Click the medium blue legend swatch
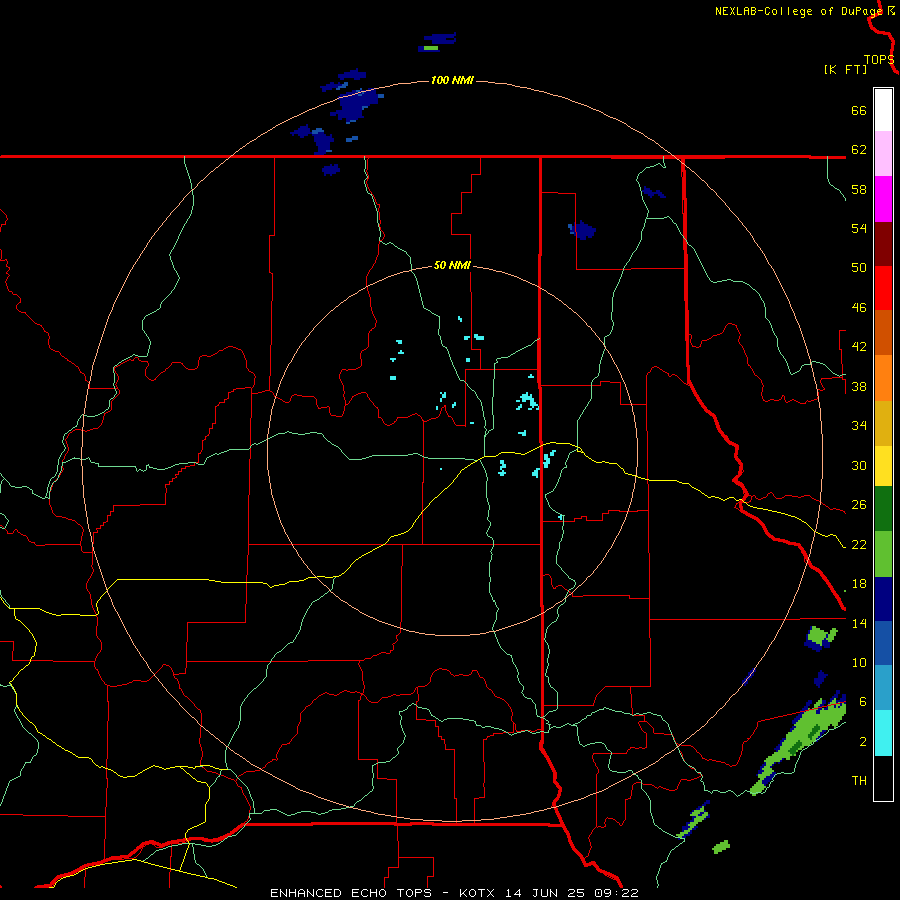Screen dimensions: 900x900 click(883, 643)
